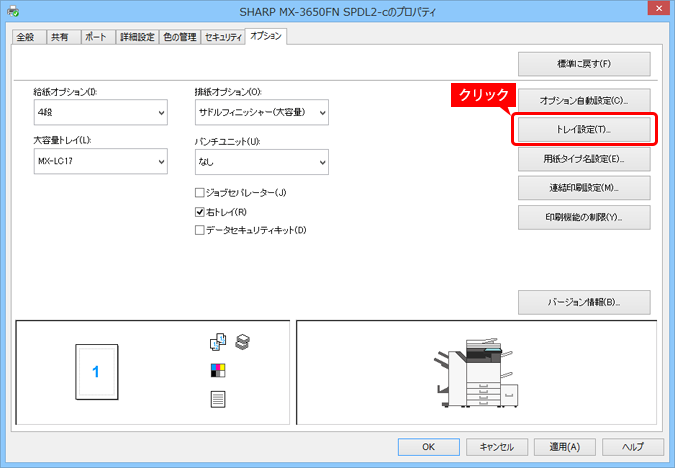
Task: Click the キャンセル button
Action: [x=497, y=447]
